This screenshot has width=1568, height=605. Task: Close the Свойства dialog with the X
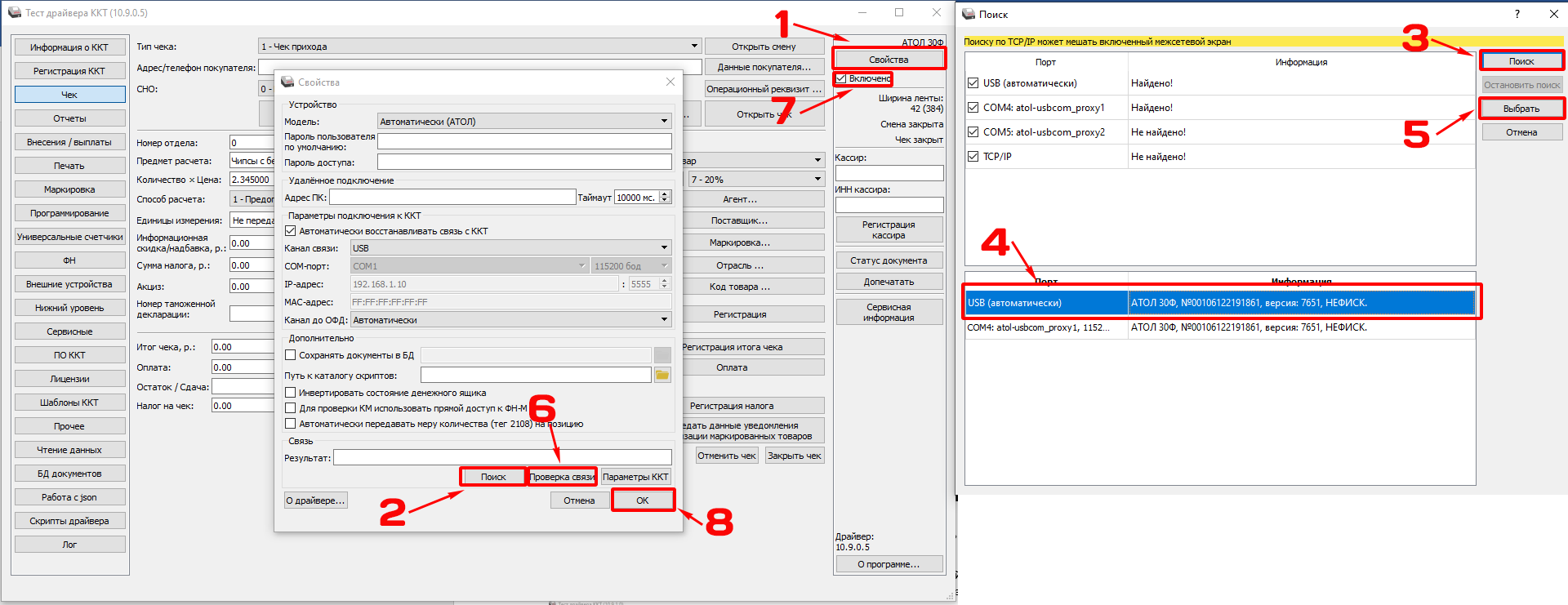[670, 82]
